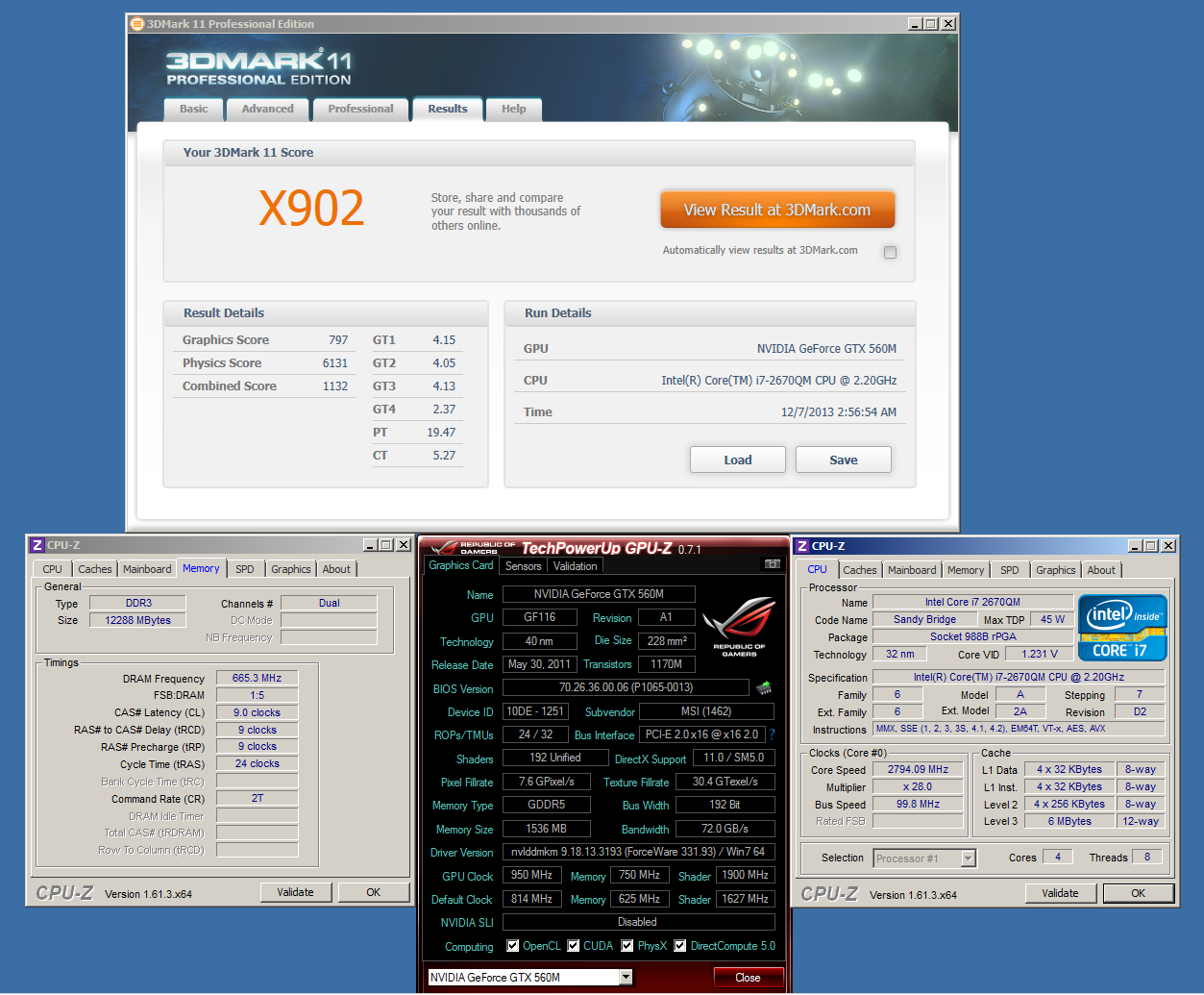Open Graphics tab in CPU-Z CPU window
The height and width of the screenshot is (995, 1204).
pyautogui.click(x=1056, y=570)
